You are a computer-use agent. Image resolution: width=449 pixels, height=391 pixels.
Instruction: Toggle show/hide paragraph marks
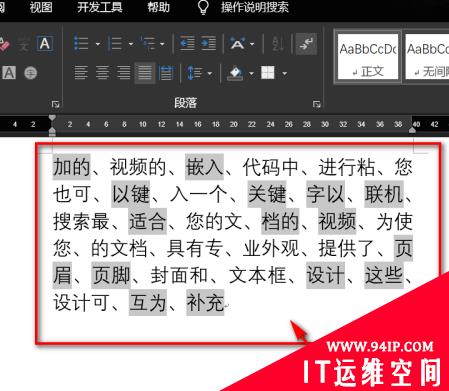coord(306,43)
